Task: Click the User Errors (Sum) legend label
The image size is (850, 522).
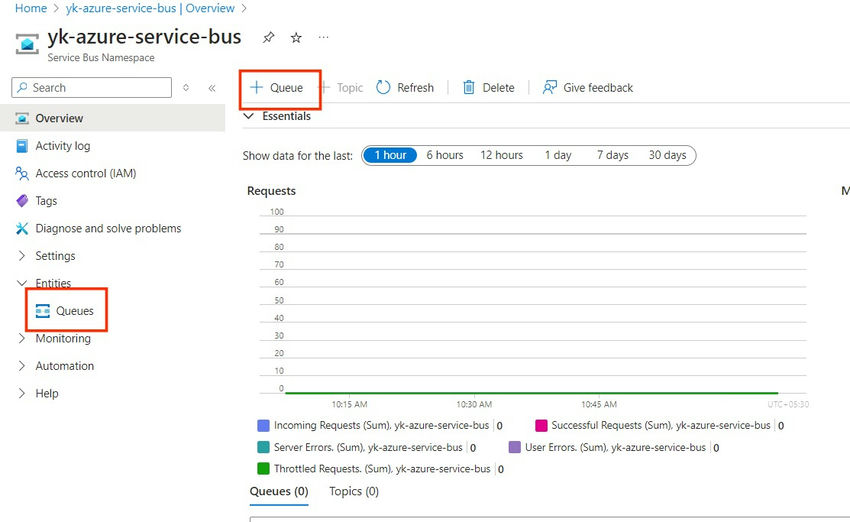Action: tap(615, 447)
